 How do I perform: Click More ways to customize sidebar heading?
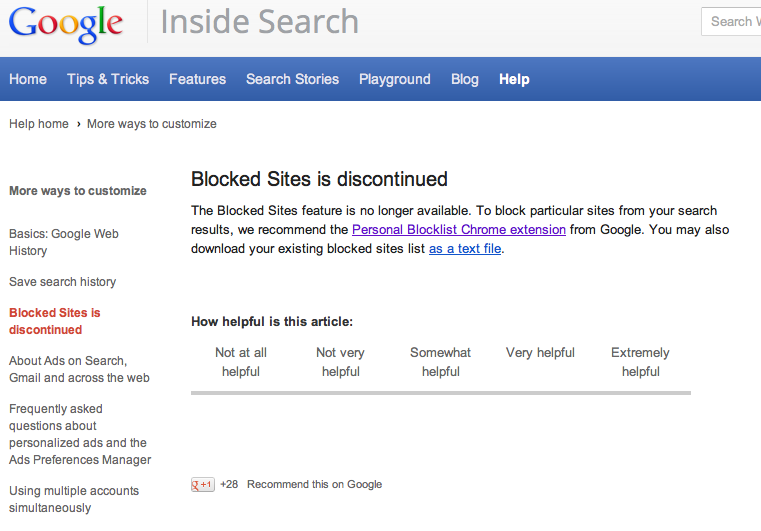pos(78,191)
